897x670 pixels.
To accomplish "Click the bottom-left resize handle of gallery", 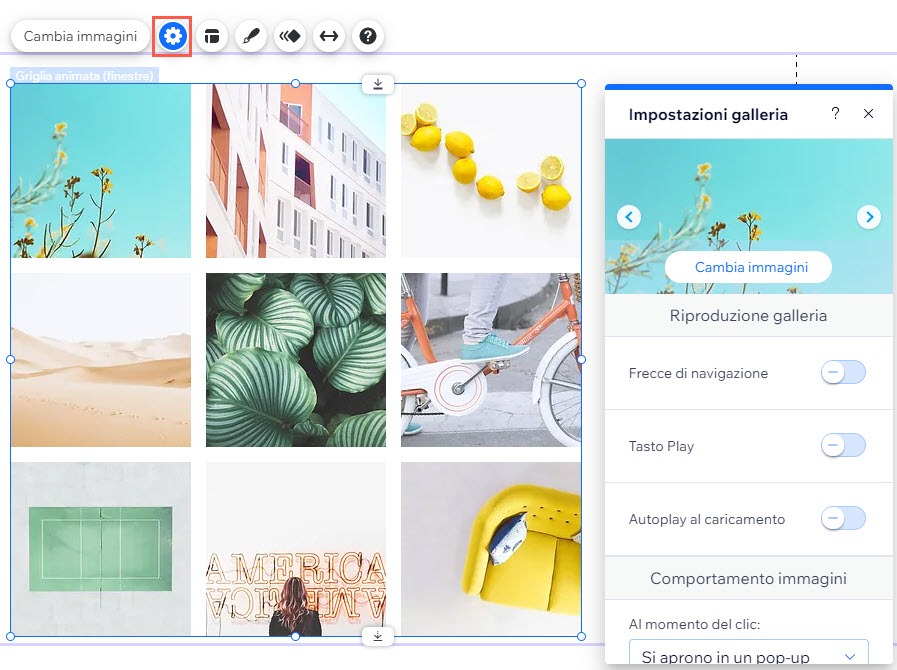I will tap(10, 636).
